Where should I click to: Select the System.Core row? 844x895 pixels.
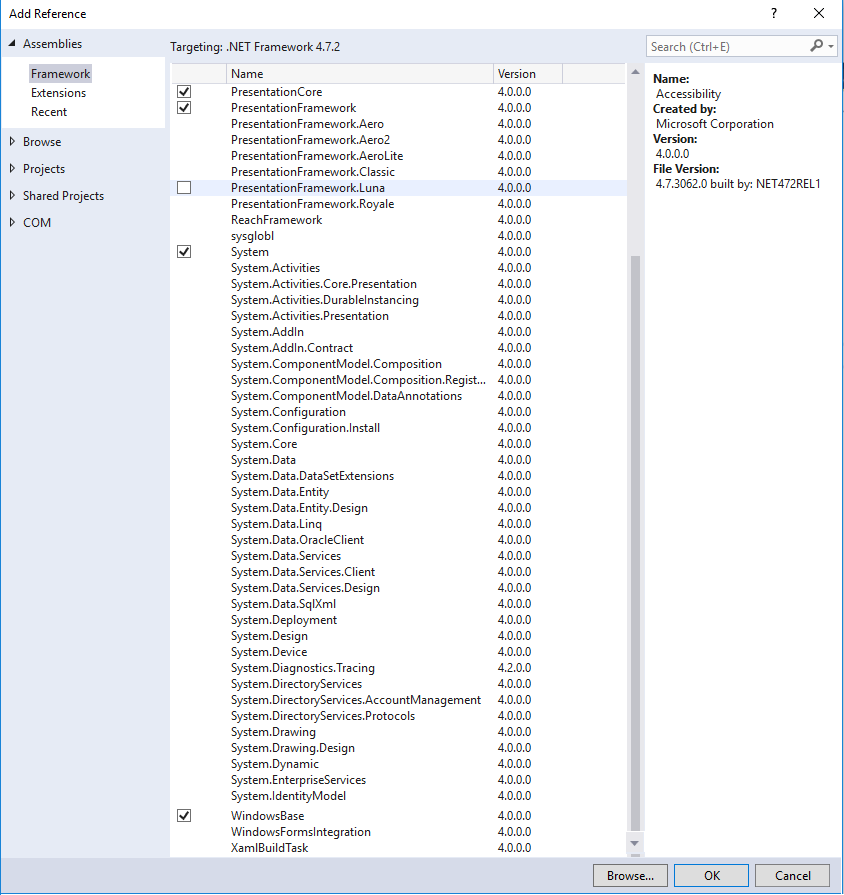click(398, 443)
